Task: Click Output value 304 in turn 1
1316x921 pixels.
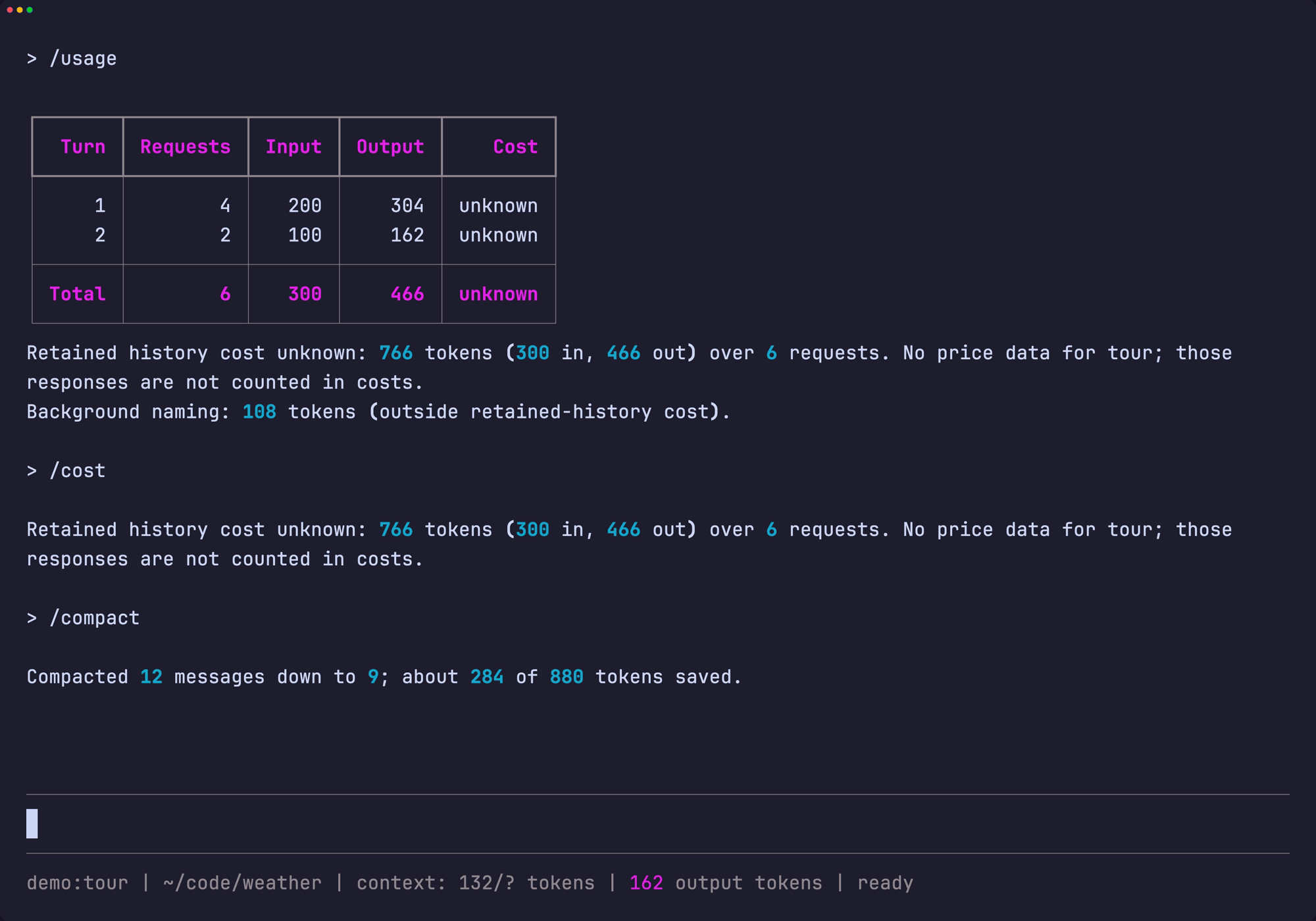Action: click(x=407, y=206)
